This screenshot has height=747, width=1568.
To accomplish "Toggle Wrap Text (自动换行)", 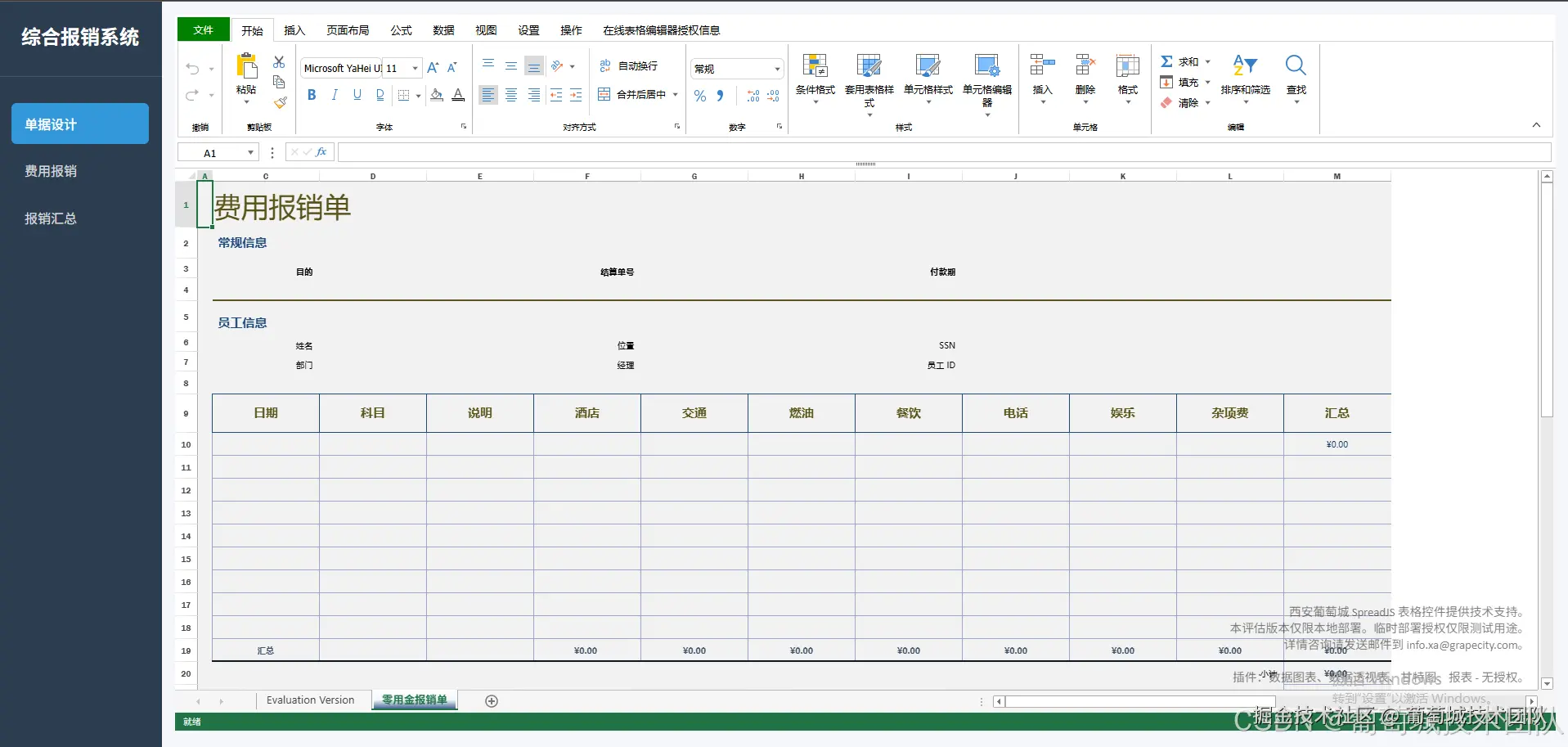I will [x=628, y=65].
